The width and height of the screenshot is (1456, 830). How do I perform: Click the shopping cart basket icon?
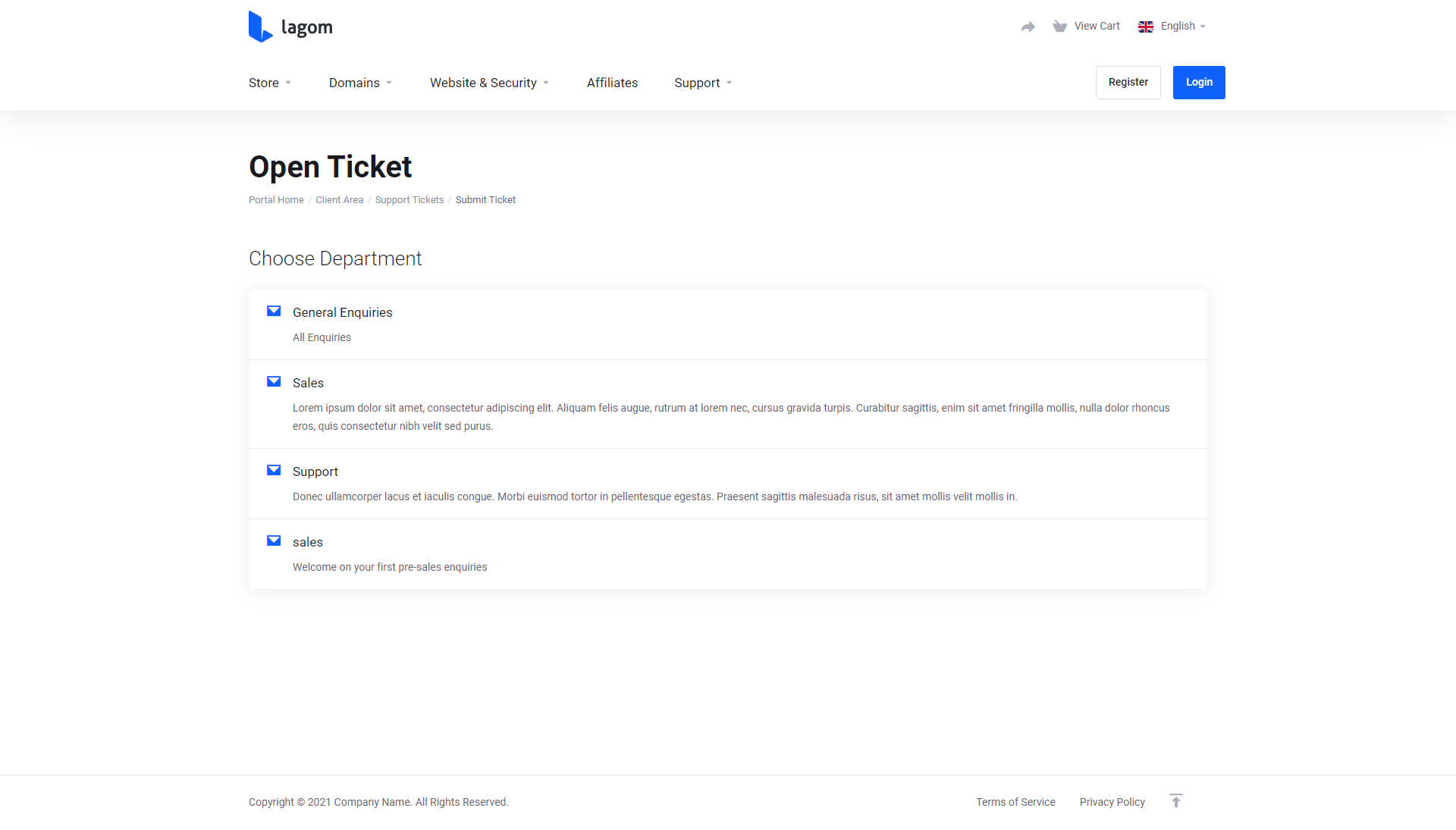(1059, 27)
